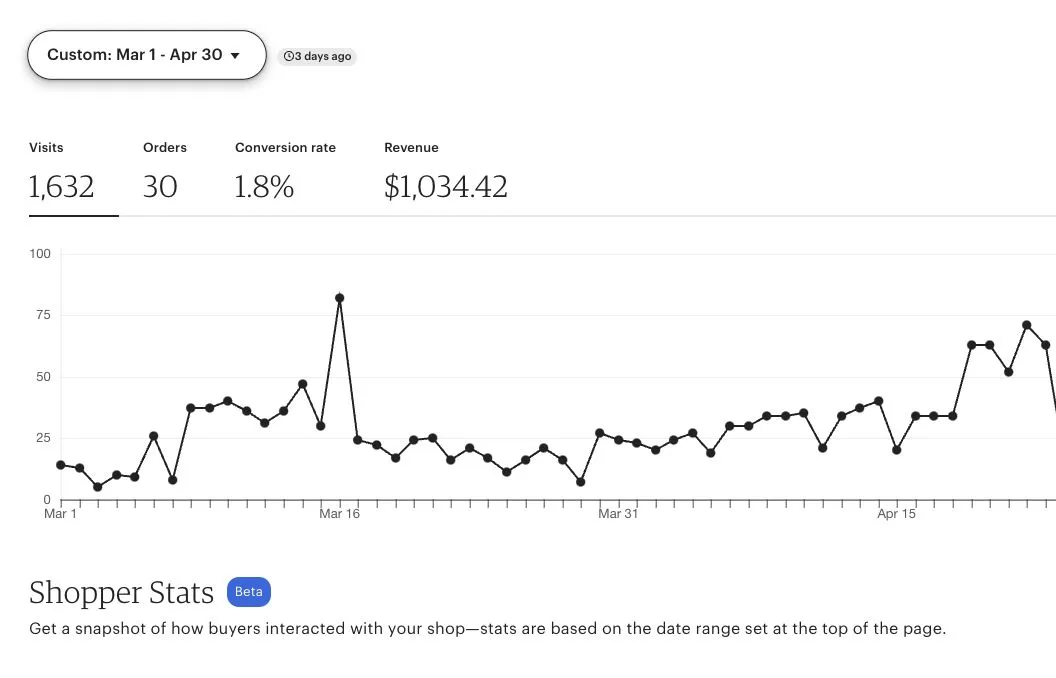The height and width of the screenshot is (678, 1056).
Task: Switch to the Revenue stat tab
Action: [445, 172]
